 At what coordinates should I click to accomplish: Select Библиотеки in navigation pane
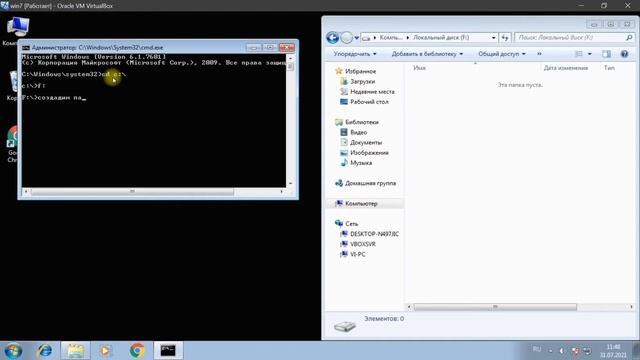[362, 122]
